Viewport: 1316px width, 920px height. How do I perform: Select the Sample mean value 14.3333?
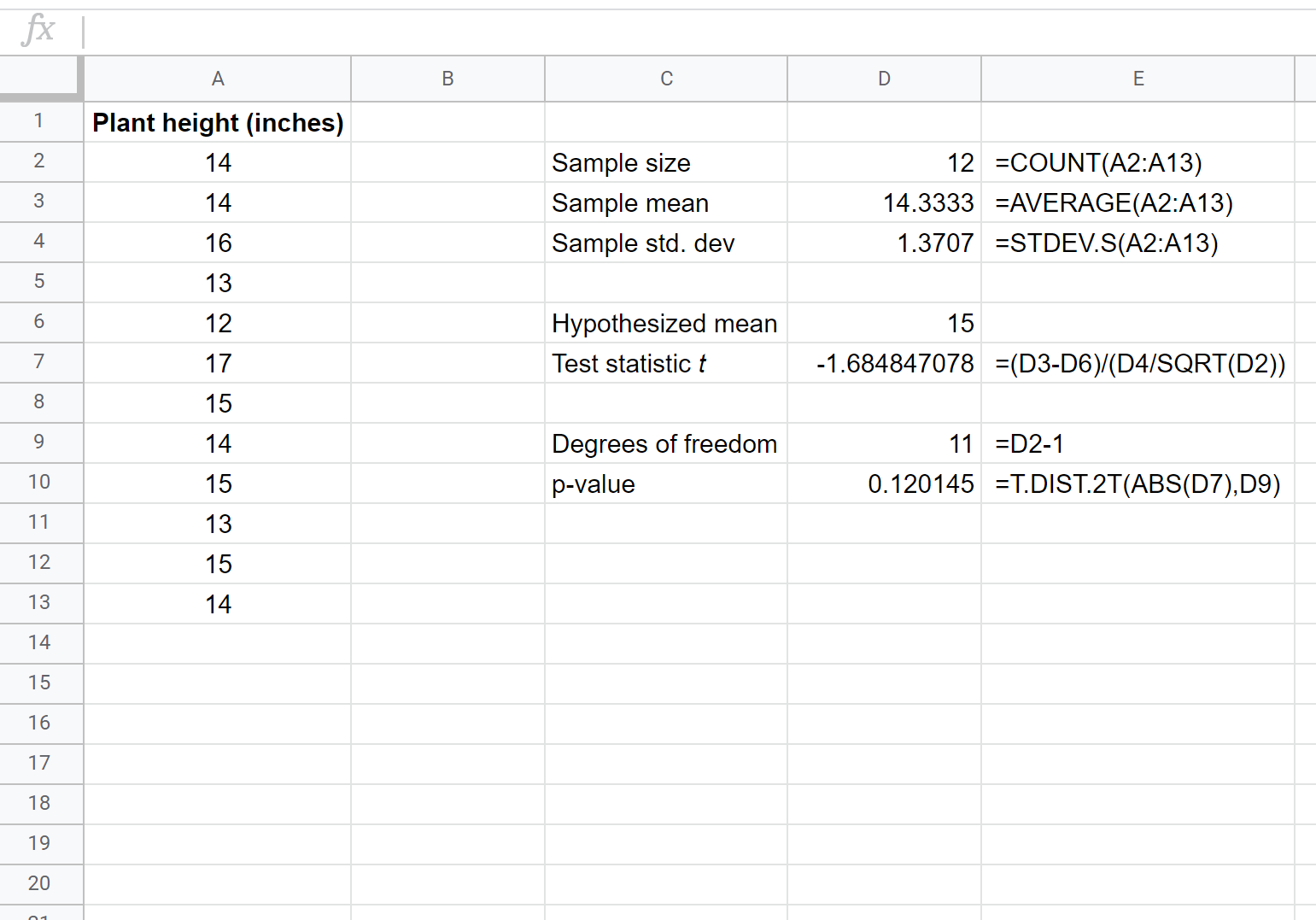[883, 202]
